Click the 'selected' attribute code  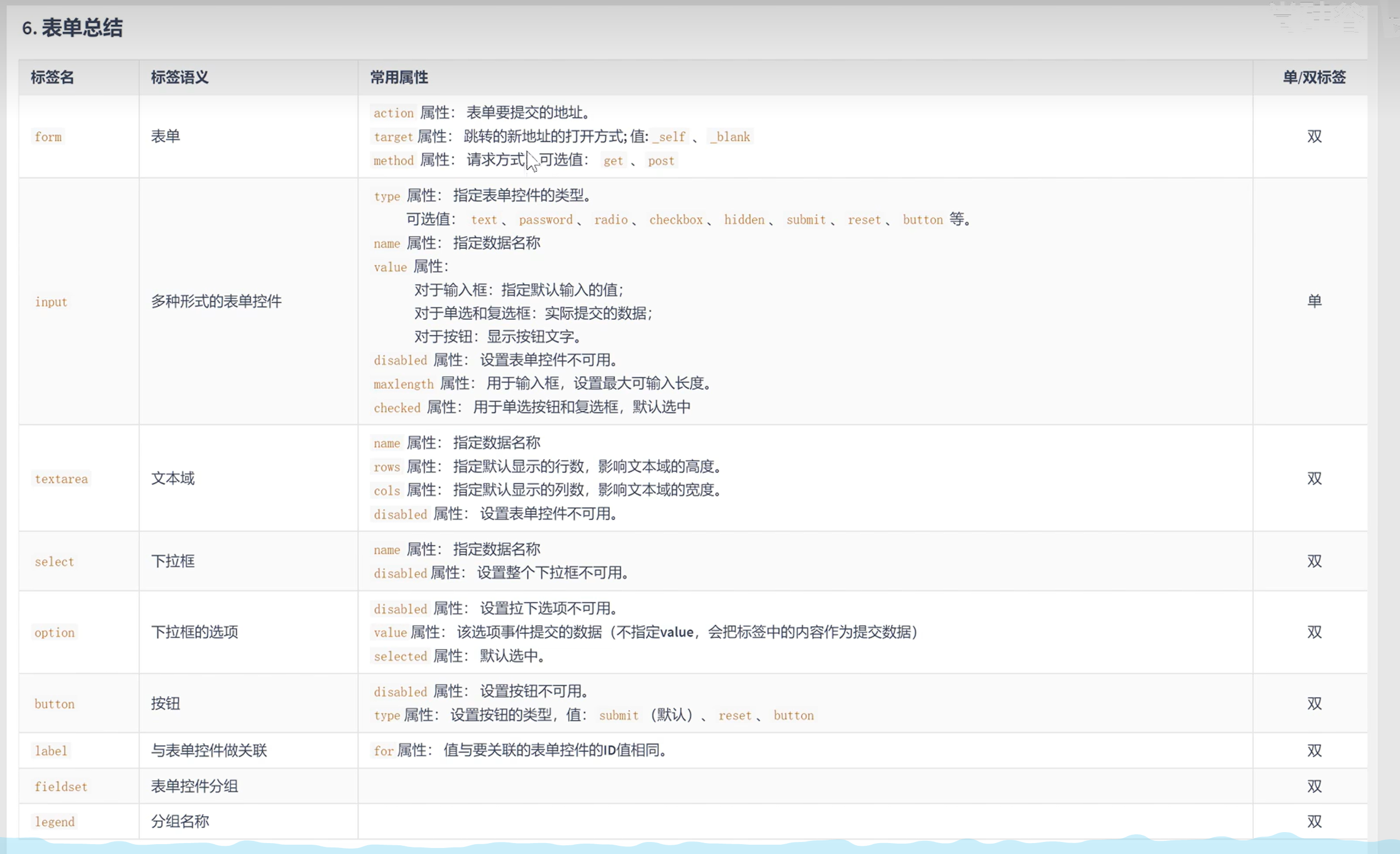point(400,656)
